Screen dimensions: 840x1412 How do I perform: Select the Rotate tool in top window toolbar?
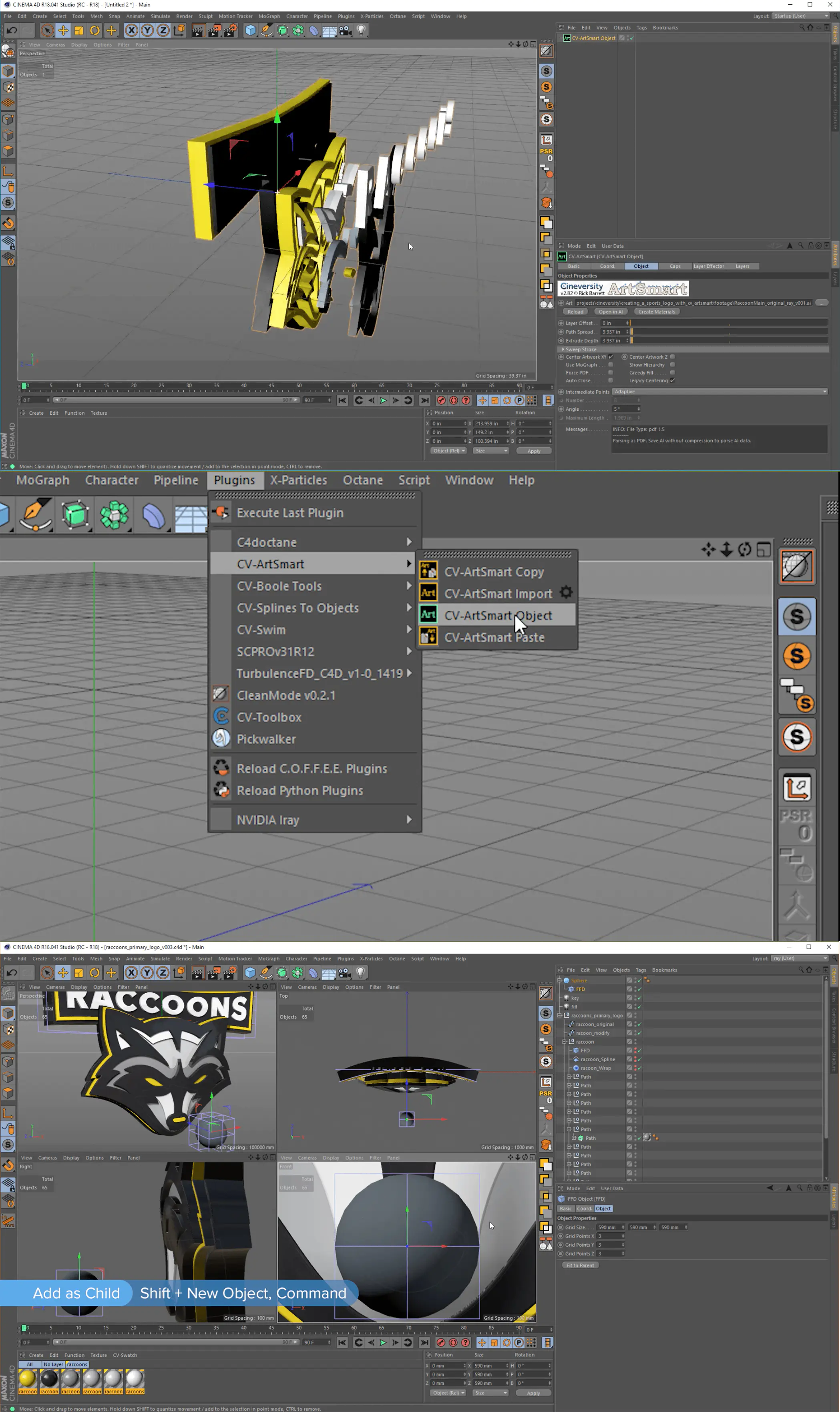point(95,30)
